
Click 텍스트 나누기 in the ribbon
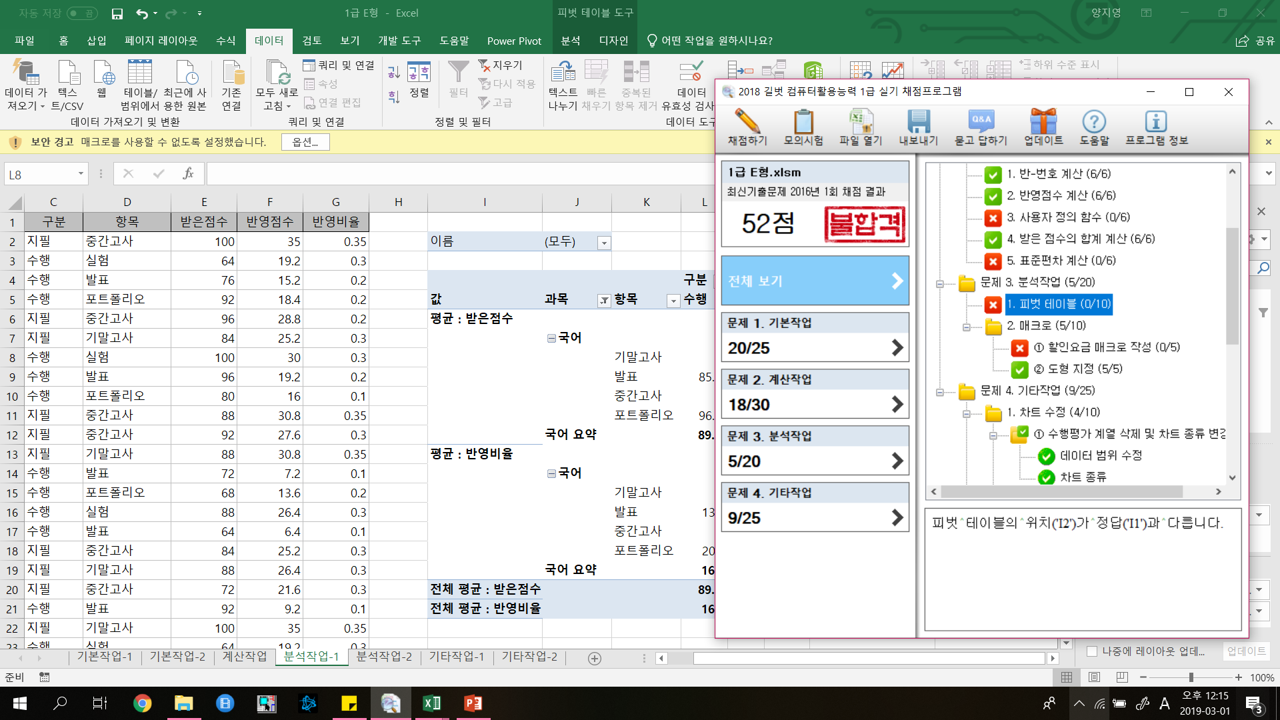pyautogui.click(x=562, y=85)
